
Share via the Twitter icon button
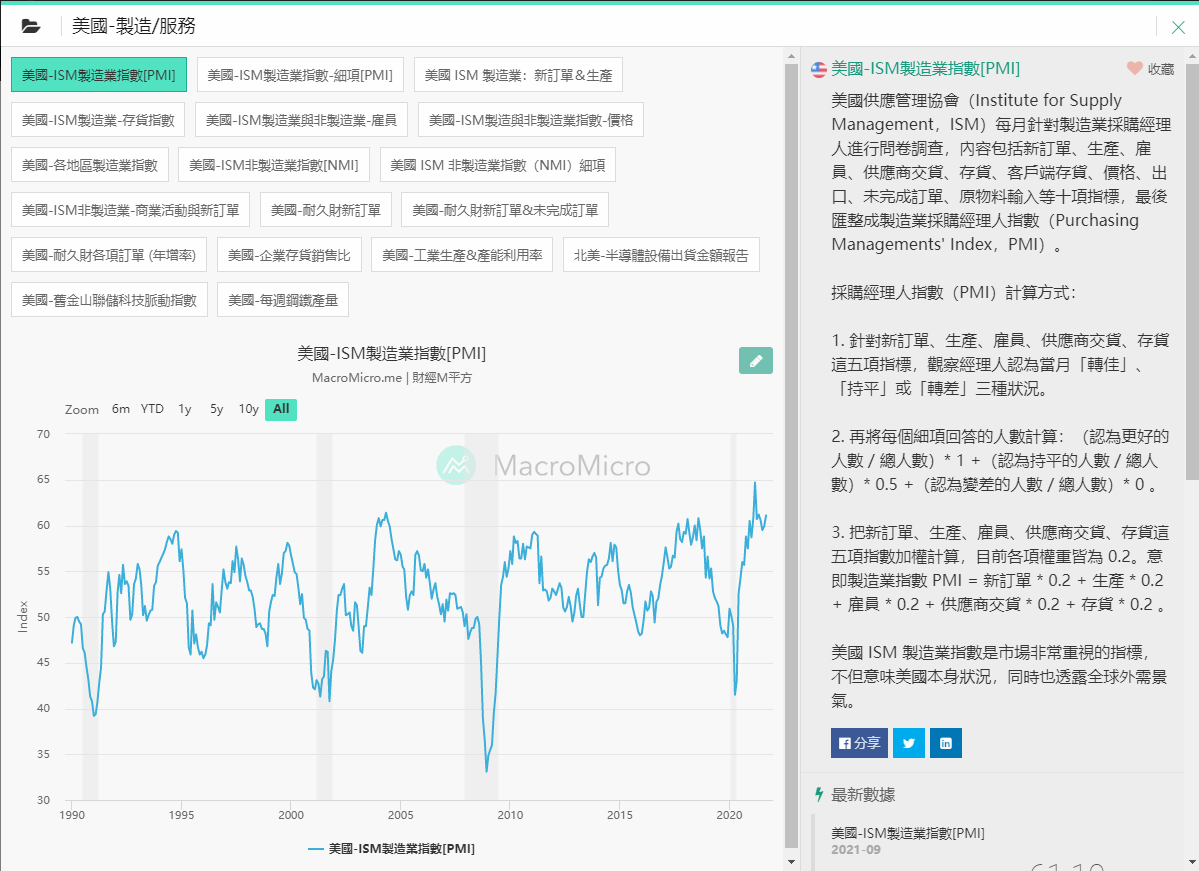click(908, 743)
